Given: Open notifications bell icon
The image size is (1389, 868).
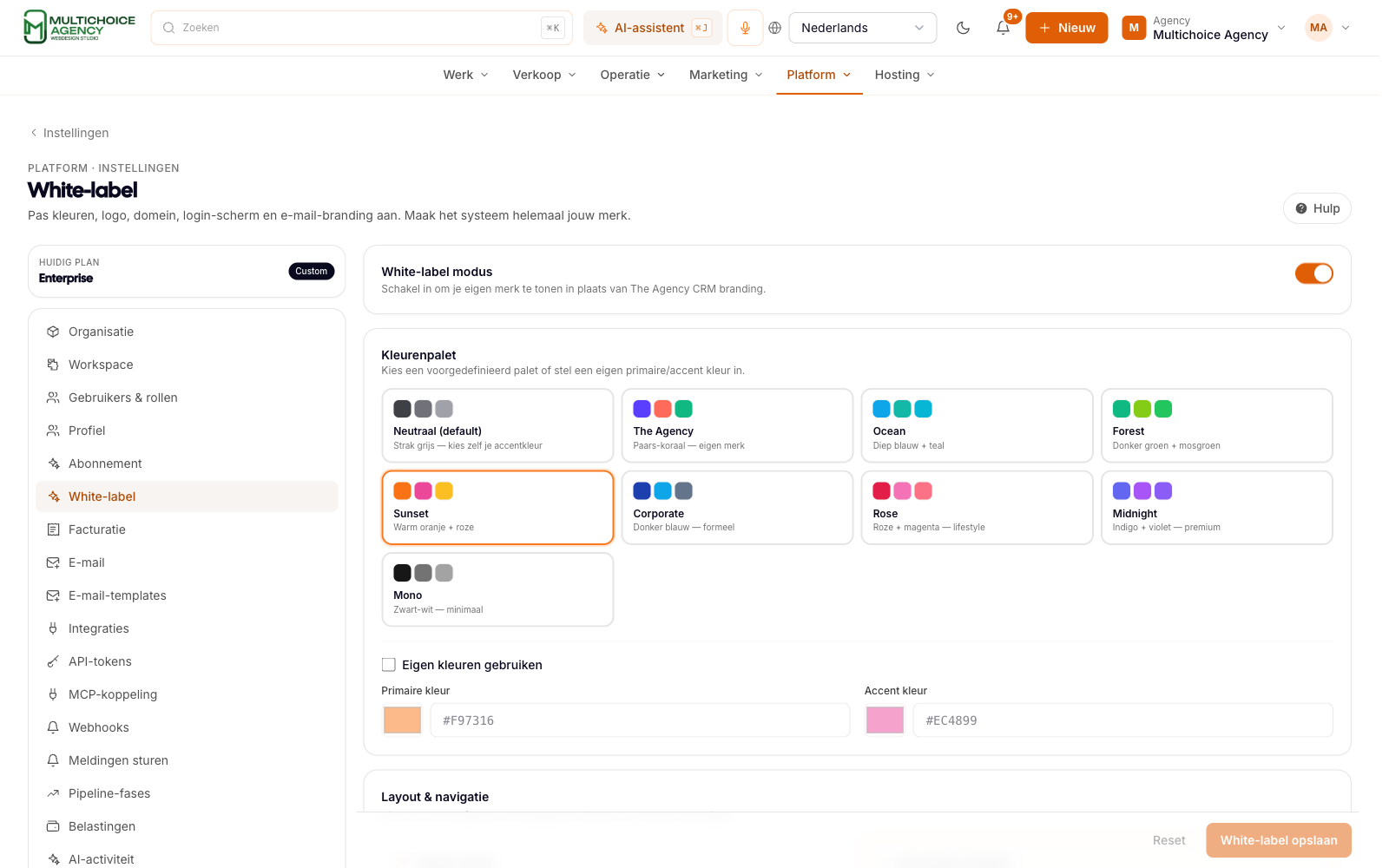Looking at the screenshot, I should coord(1003,28).
